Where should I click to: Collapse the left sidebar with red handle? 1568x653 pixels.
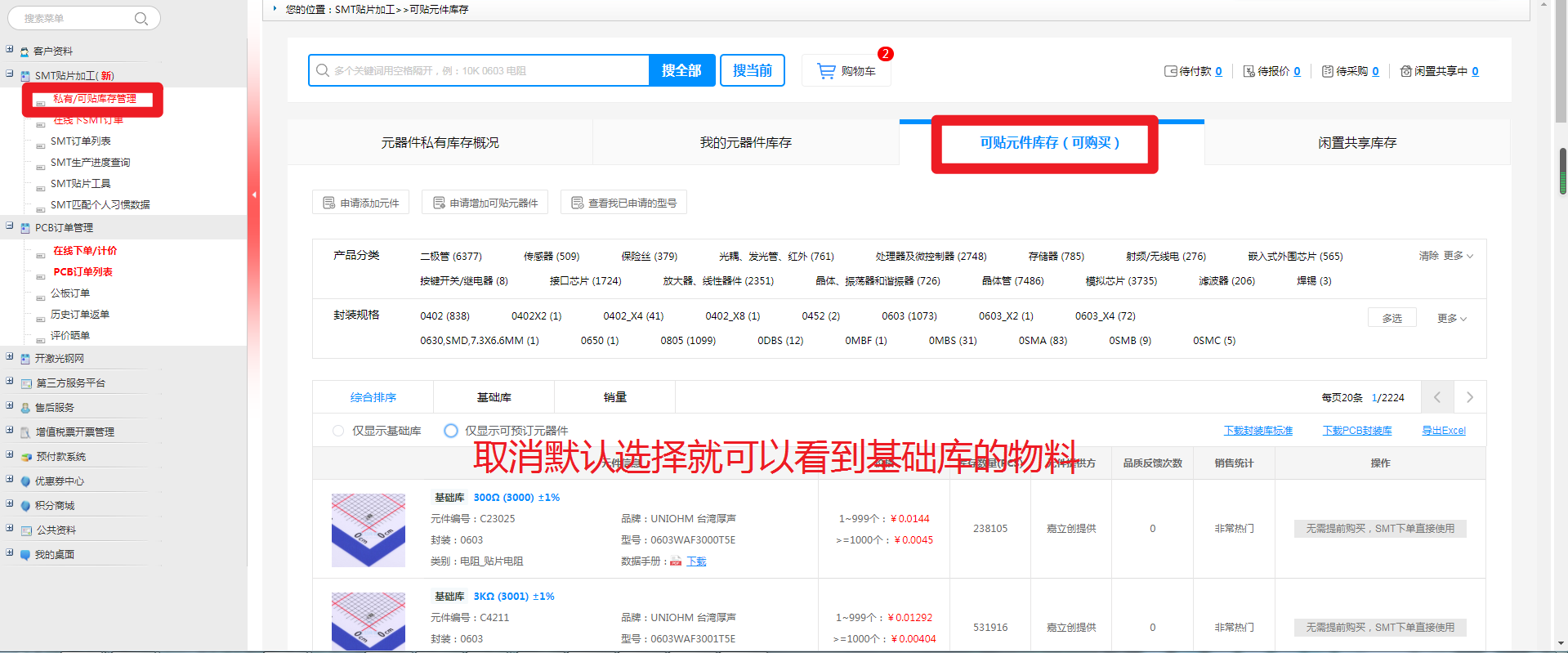253,195
